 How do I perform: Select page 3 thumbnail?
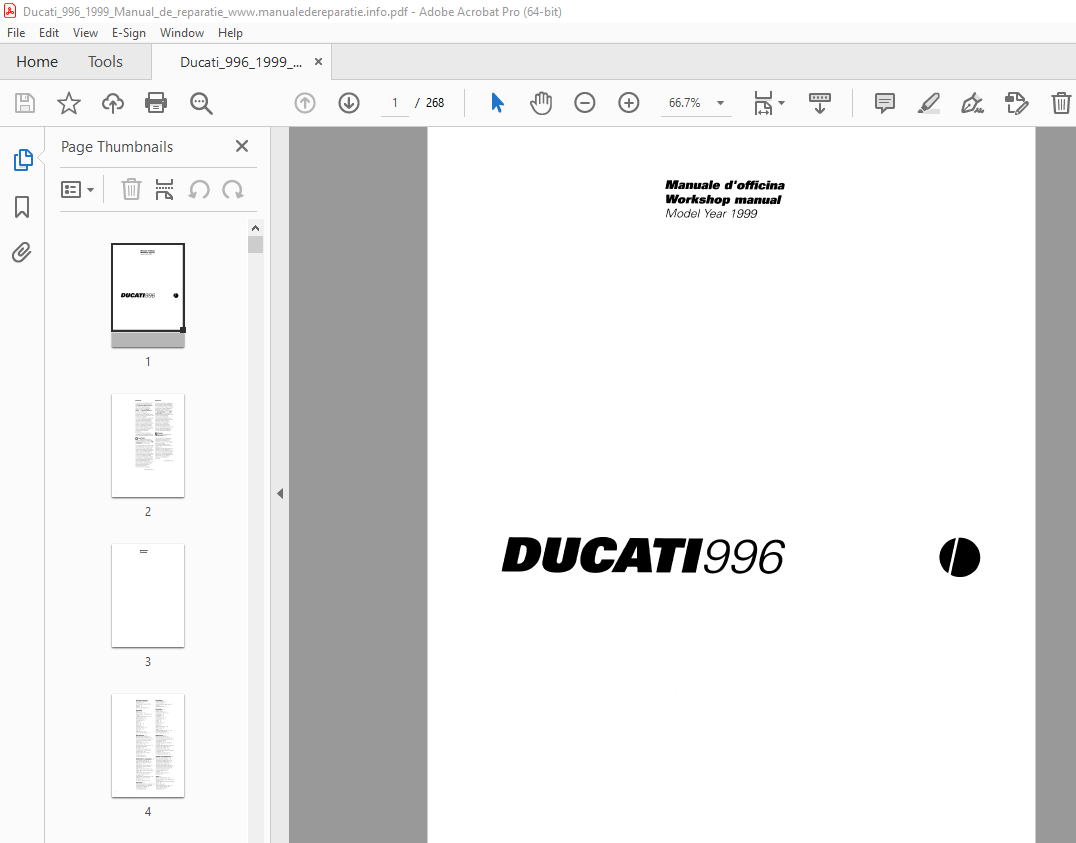pyautogui.click(x=148, y=595)
